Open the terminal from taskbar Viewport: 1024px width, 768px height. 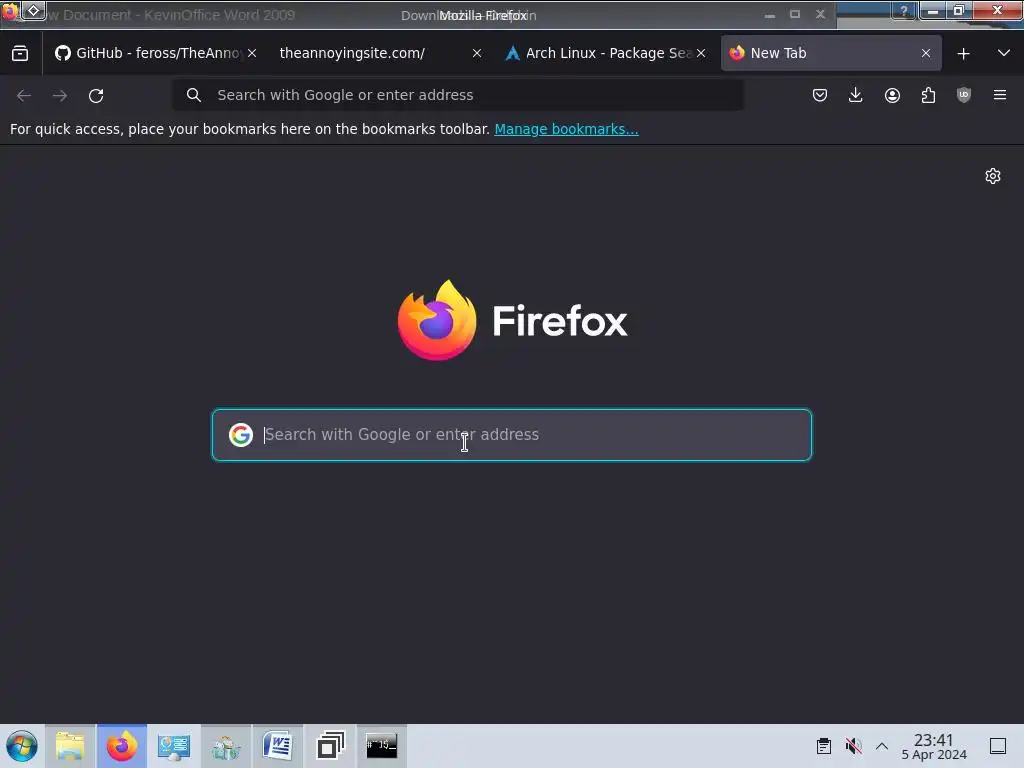[x=381, y=746]
